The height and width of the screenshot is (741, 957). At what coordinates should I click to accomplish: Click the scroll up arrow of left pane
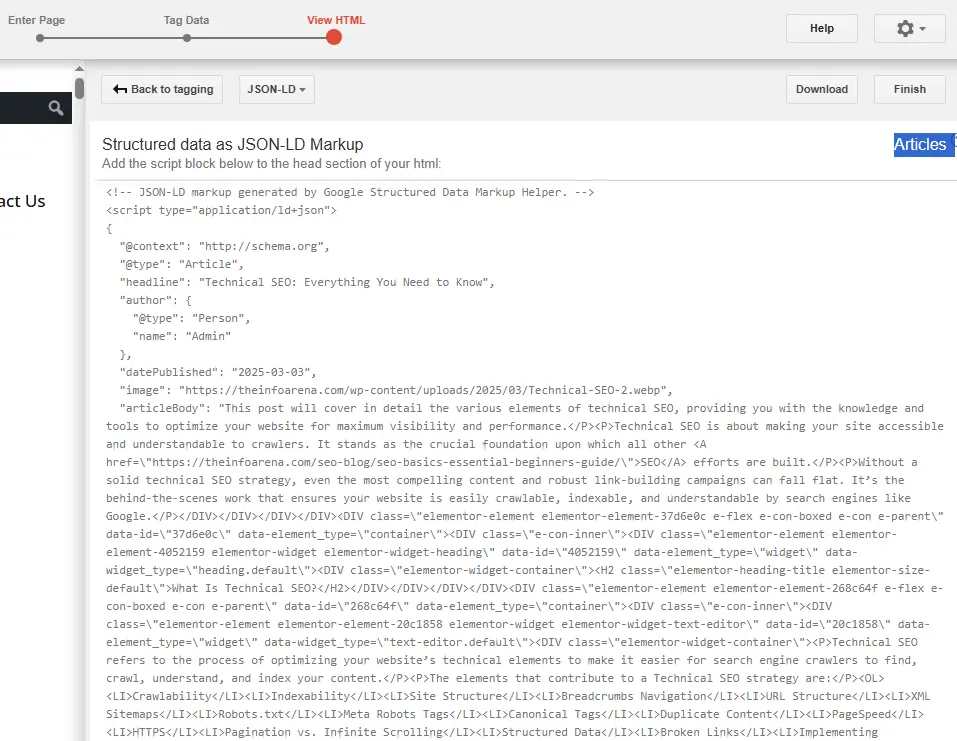(x=79, y=69)
